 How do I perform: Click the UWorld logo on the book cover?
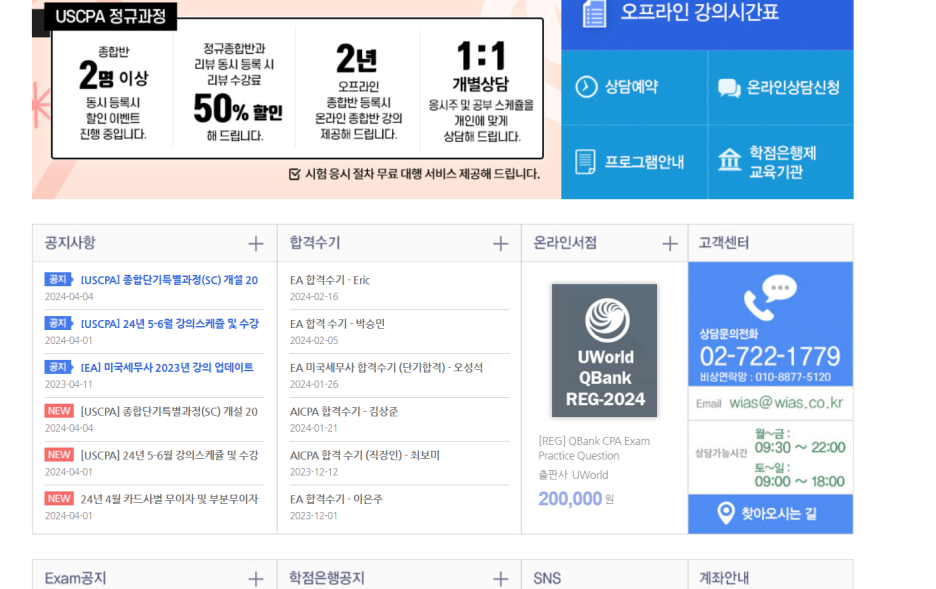click(606, 320)
